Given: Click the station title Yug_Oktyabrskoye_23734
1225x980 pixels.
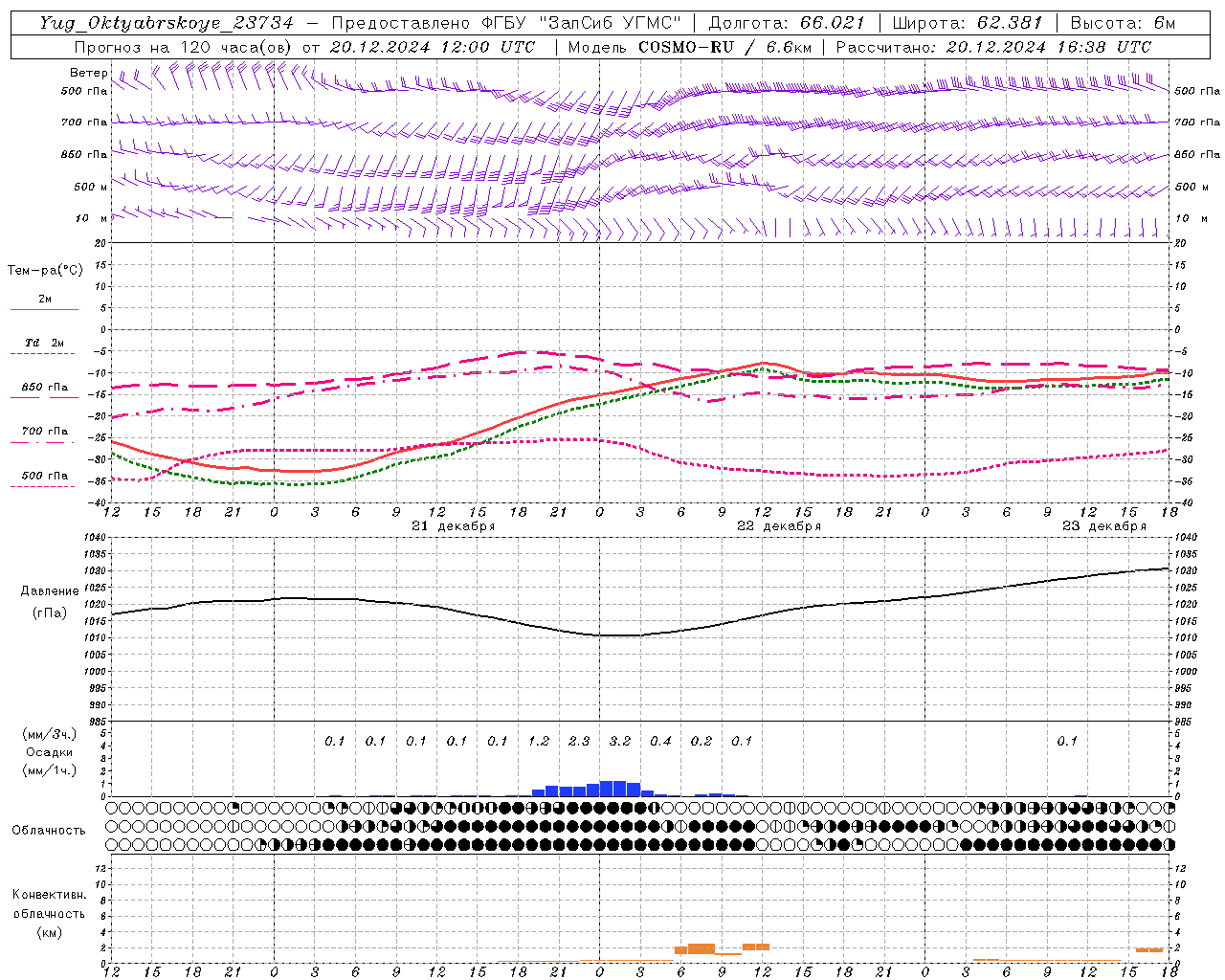Looking at the screenshot, I should click(167, 23).
